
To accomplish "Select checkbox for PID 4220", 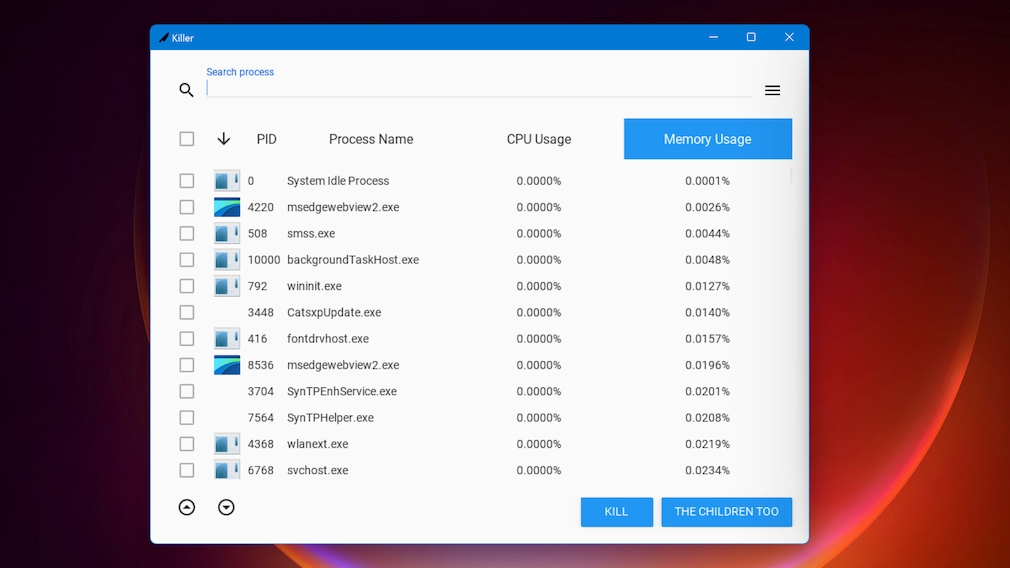I will click(x=187, y=207).
